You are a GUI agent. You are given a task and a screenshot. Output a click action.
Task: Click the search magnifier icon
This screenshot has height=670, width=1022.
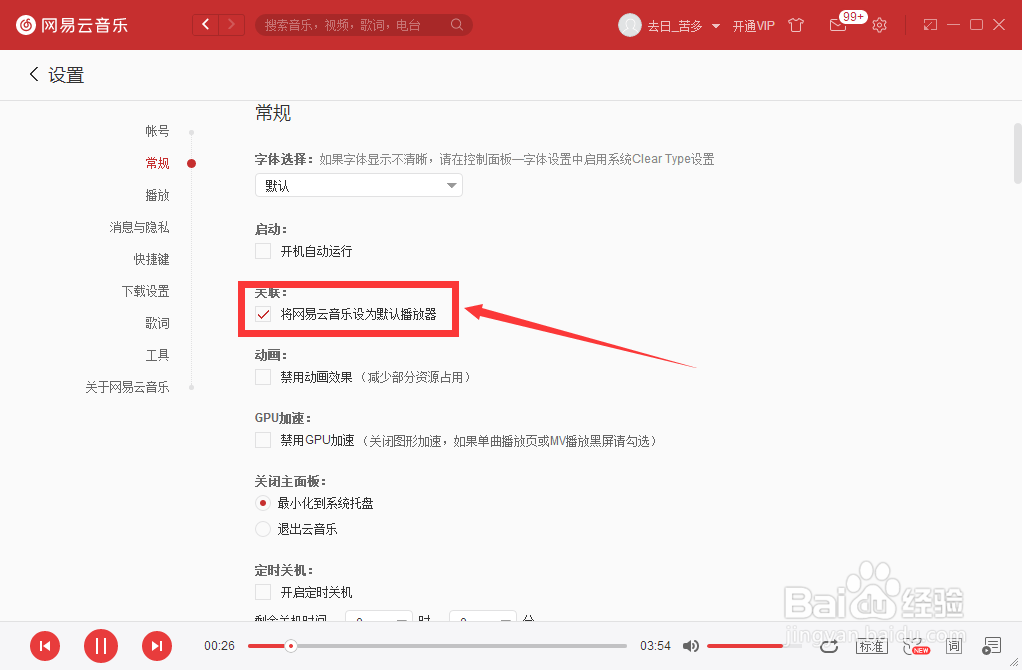pos(456,25)
